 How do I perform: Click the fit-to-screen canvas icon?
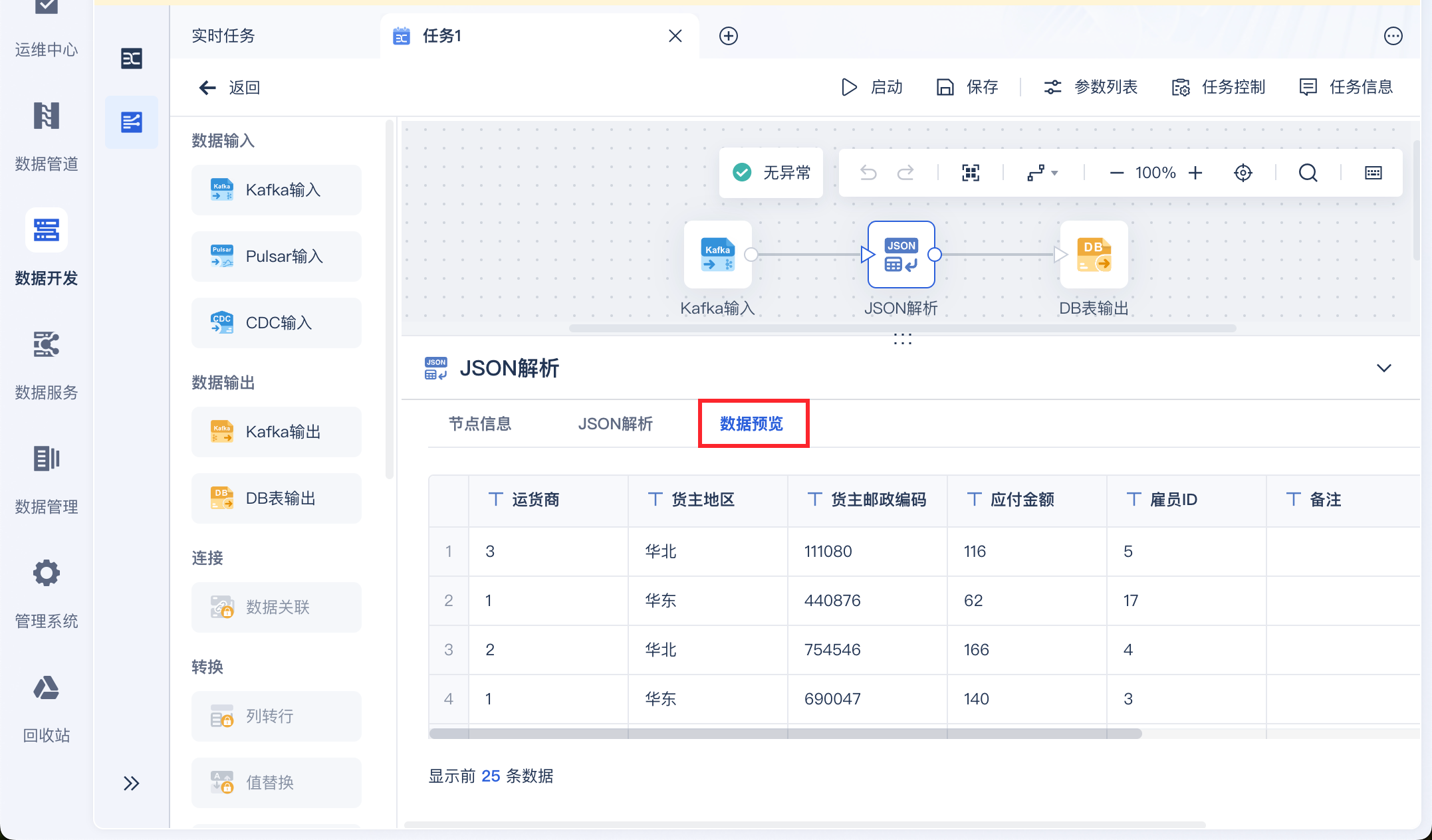click(x=971, y=173)
